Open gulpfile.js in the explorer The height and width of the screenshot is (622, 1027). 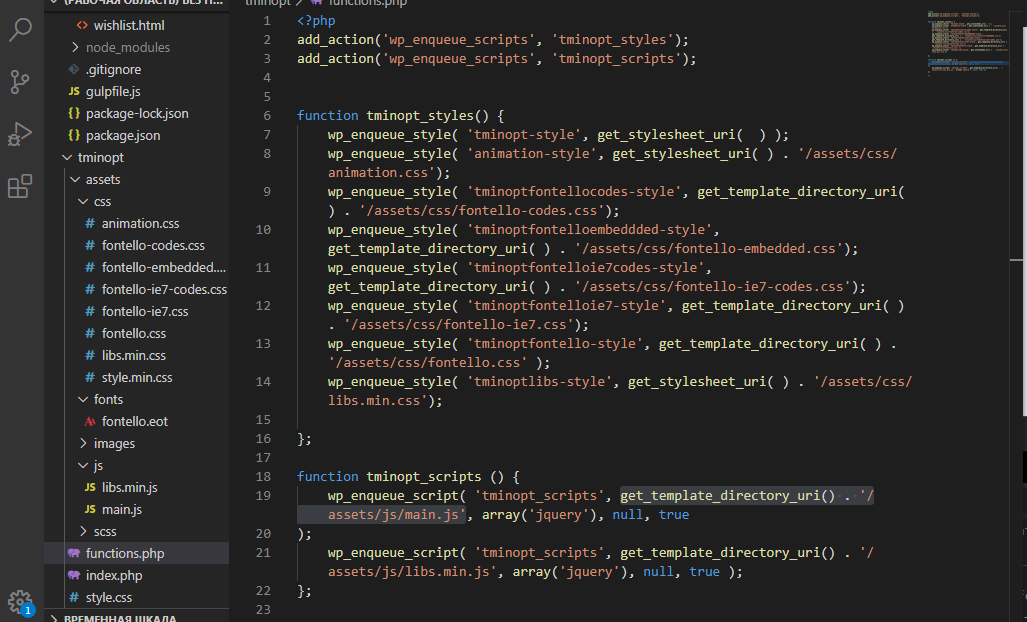click(x=113, y=92)
